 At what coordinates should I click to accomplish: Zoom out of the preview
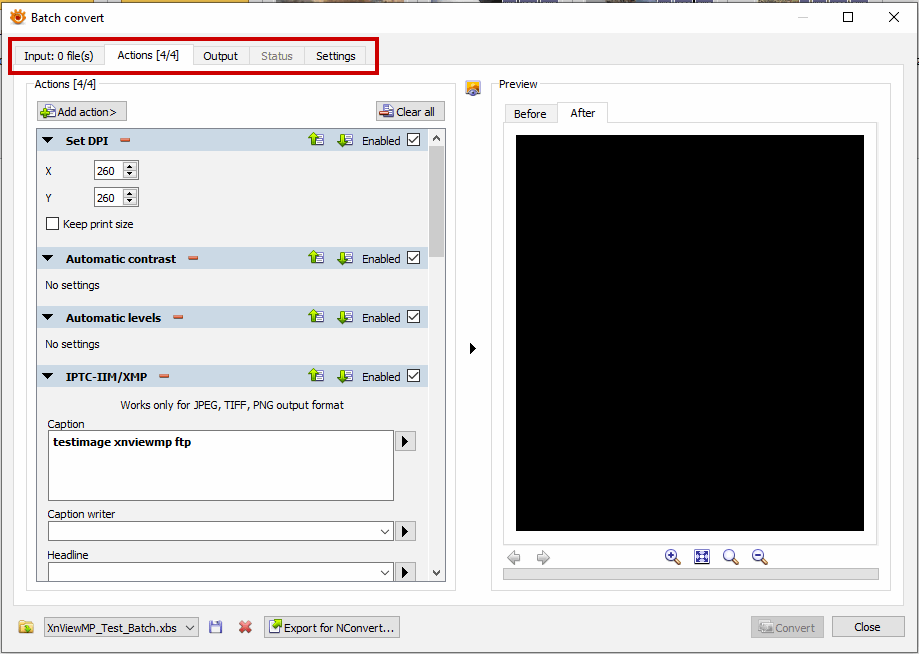(x=760, y=557)
